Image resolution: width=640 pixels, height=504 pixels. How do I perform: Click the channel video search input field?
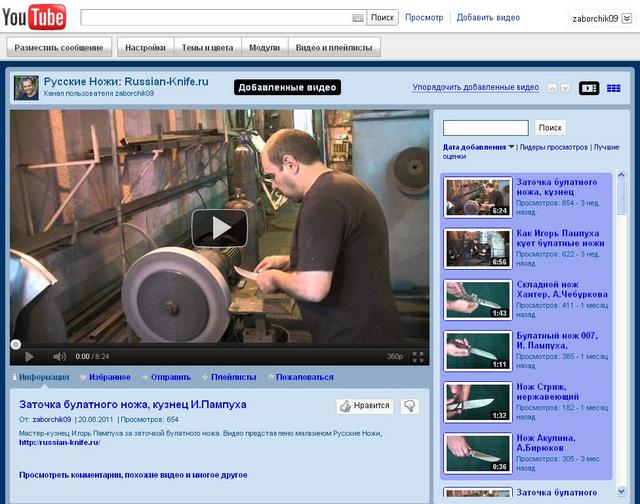[486, 128]
